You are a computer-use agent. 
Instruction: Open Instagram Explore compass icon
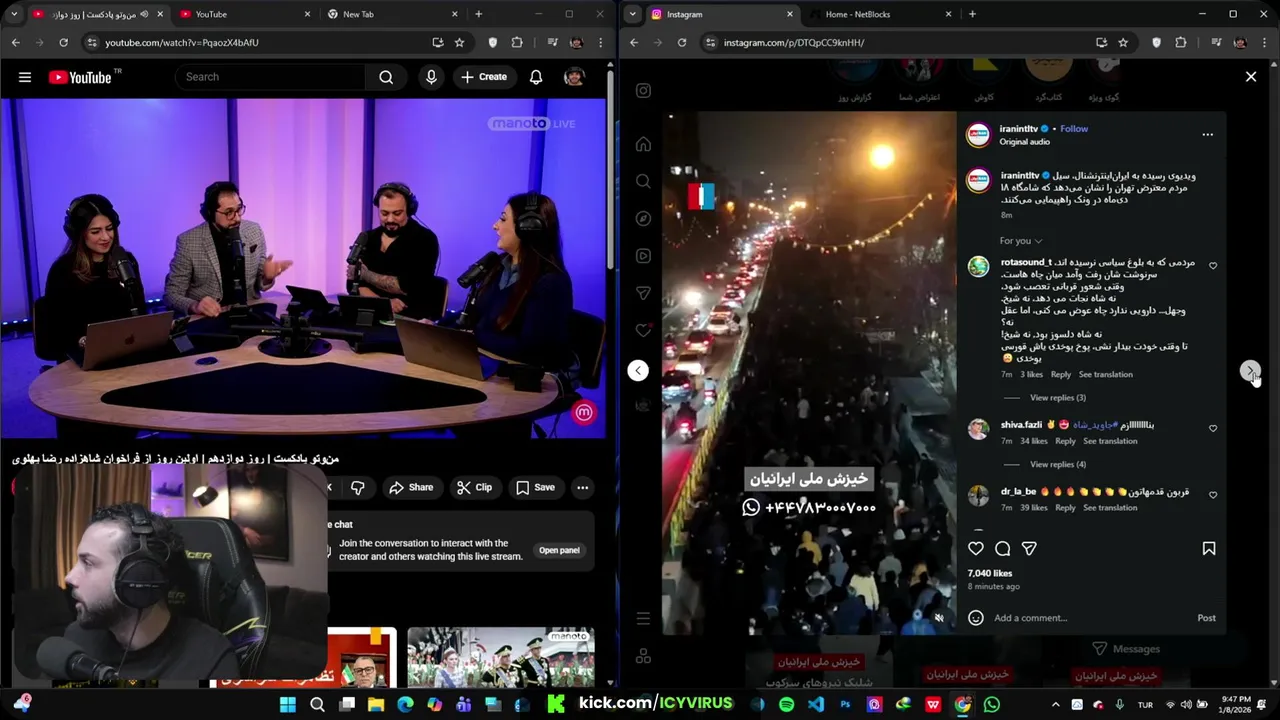tap(643, 218)
